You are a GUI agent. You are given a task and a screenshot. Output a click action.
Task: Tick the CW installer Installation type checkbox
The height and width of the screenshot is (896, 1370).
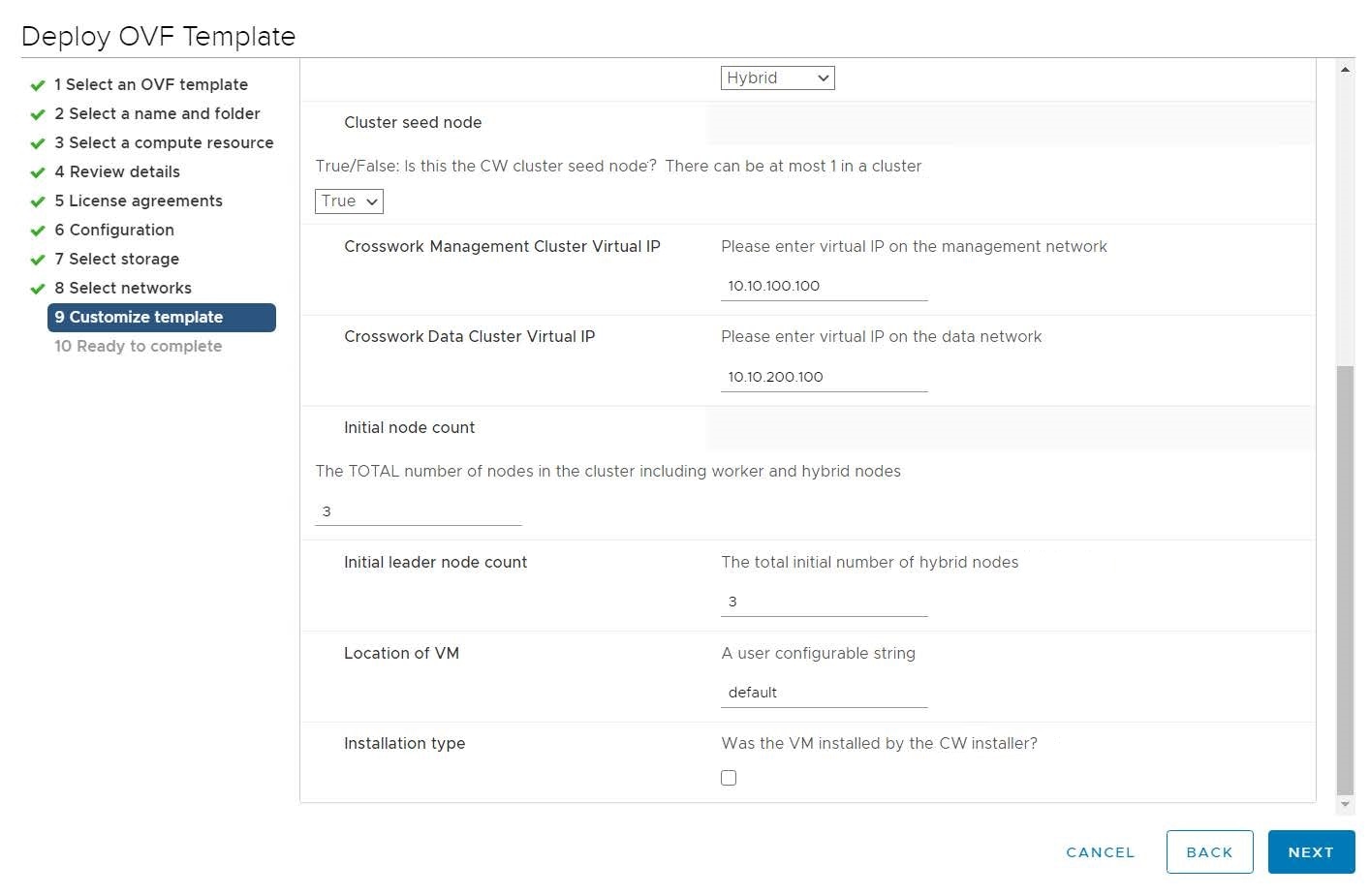coord(729,778)
